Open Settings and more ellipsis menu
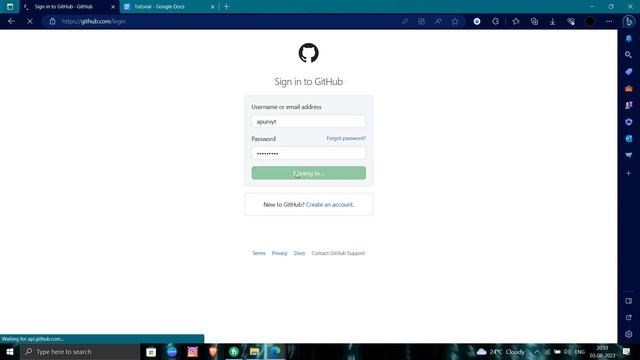 point(609,21)
